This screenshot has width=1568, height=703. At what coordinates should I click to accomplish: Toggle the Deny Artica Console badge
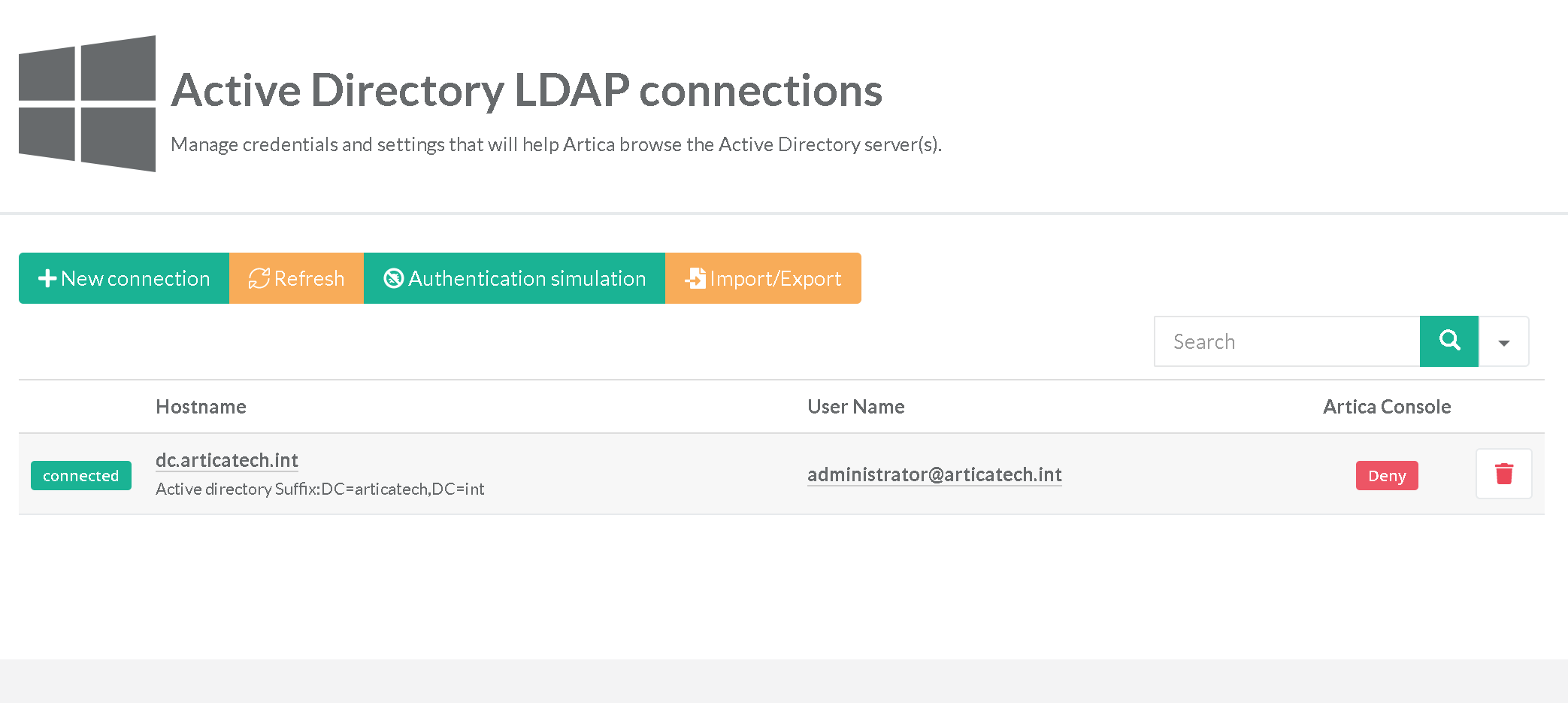coord(1386,475)
